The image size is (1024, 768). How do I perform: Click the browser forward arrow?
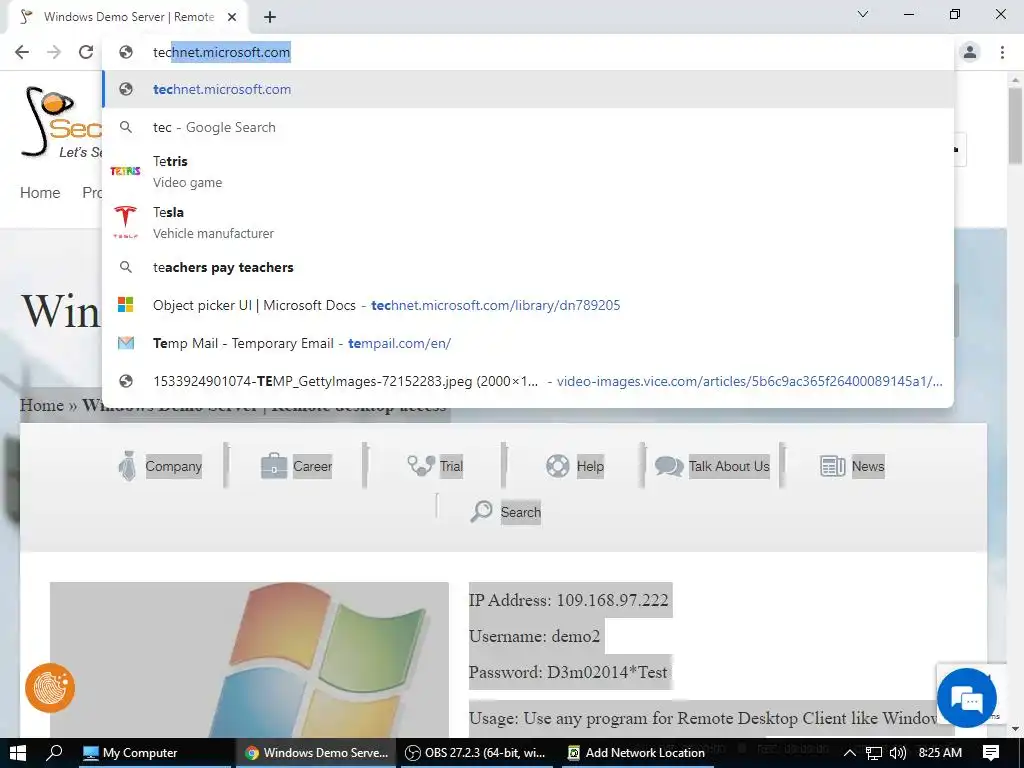pyautogui.click(x=54, y=52)
